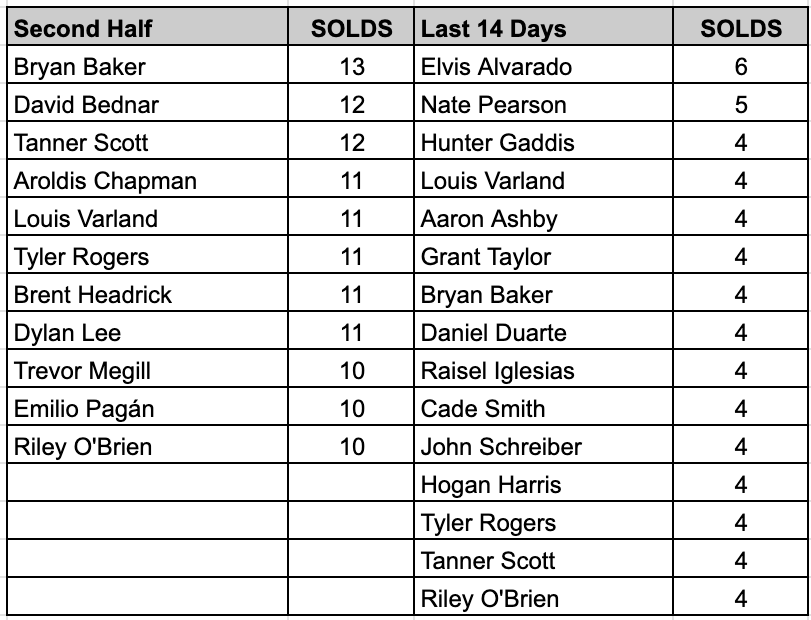The image size is (811, 620).
Task: Click the Raisel Iglesias cell
Action: point(543,369)
